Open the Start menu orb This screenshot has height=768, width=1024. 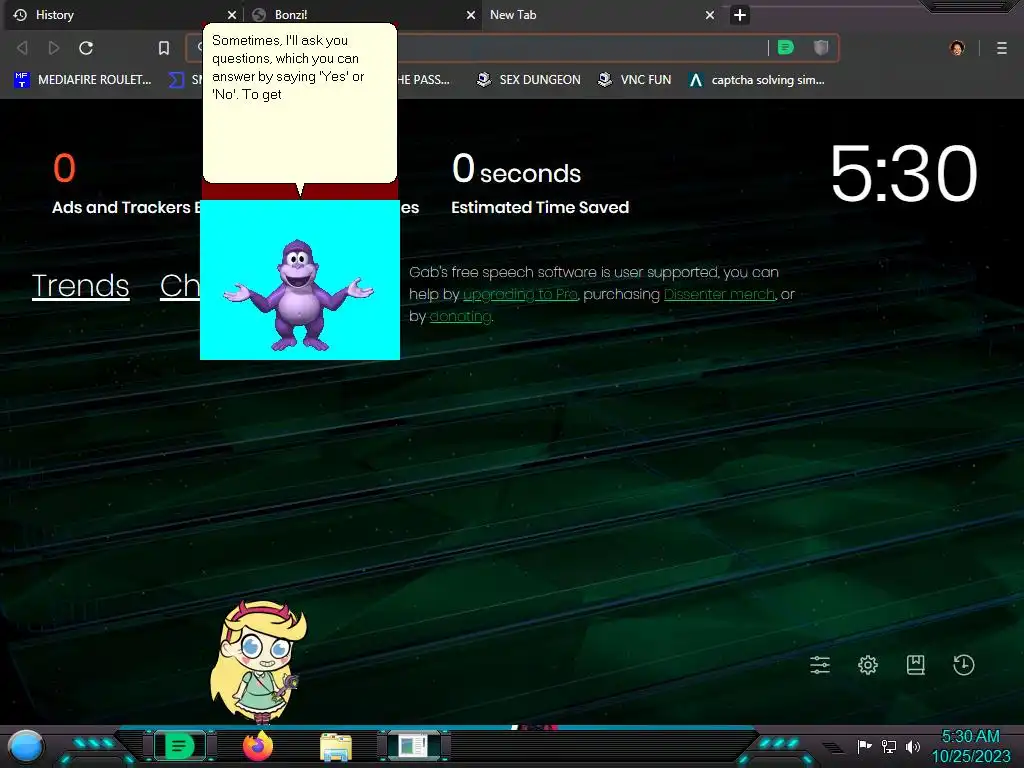pyautogui.click(x=26, y=746)
